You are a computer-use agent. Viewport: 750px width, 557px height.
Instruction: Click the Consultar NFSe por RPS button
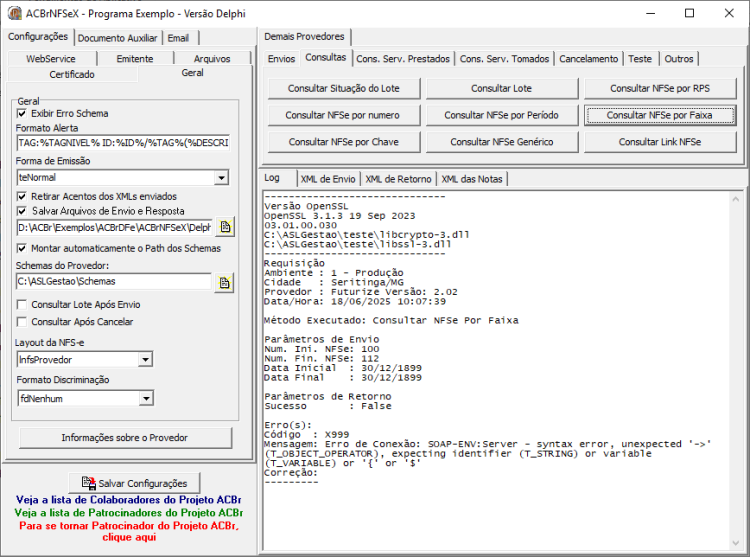660,88
